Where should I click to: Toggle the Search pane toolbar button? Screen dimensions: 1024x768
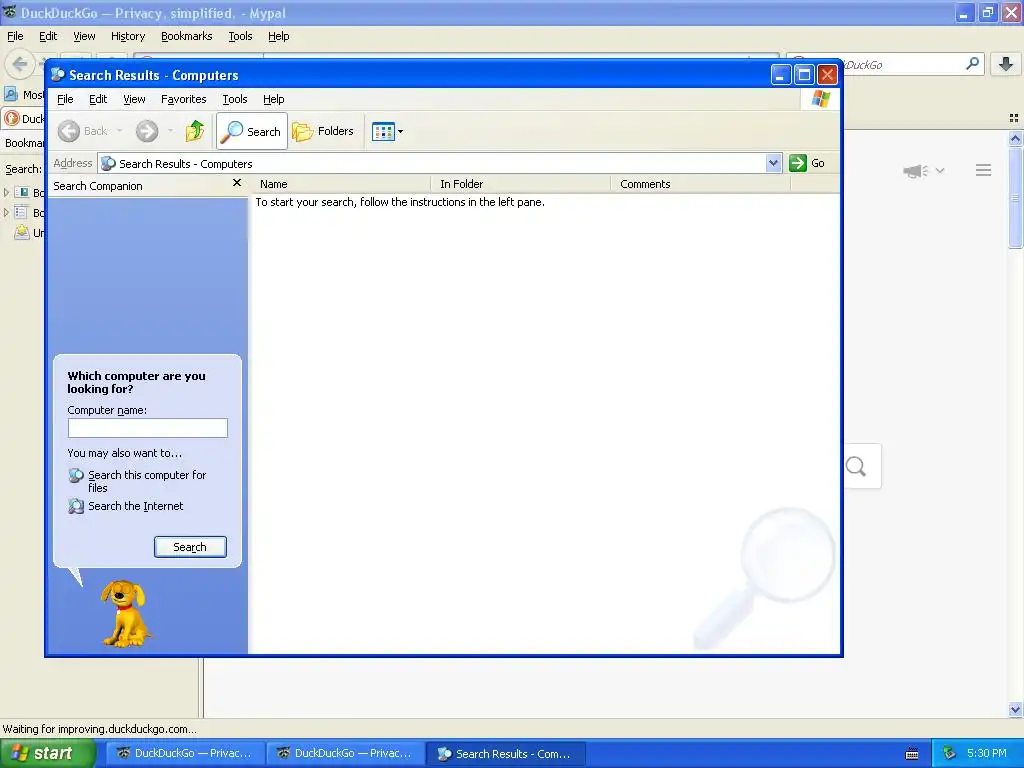click(x=252, y=131)
